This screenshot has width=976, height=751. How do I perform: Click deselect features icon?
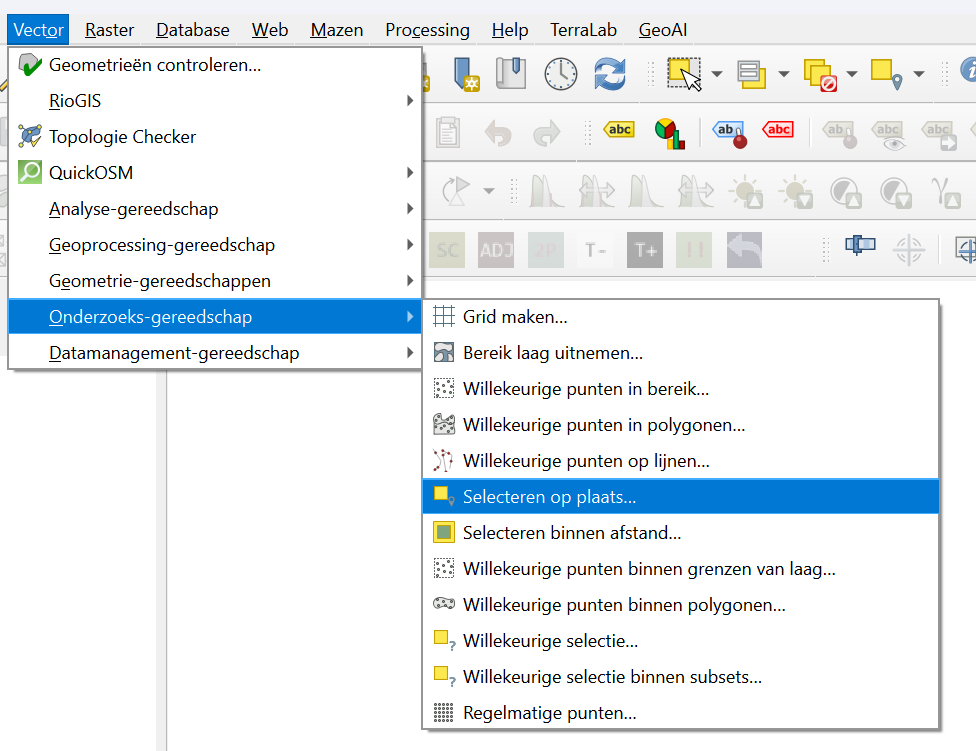point(820,75)
